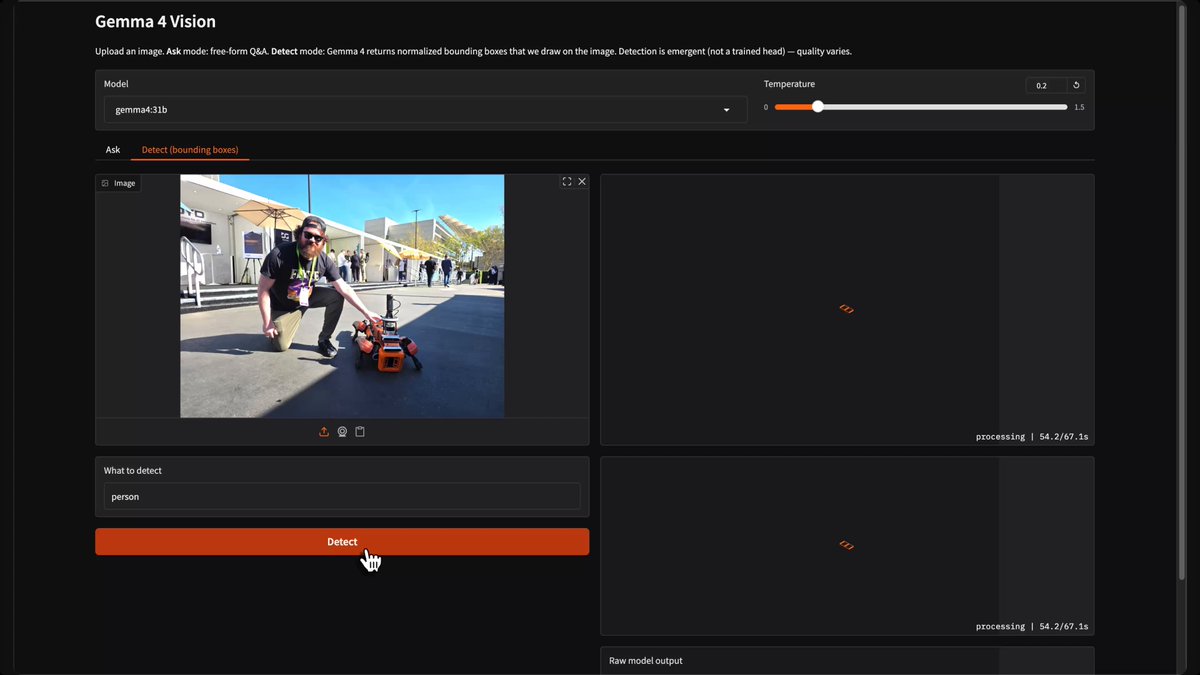Select the gemma4:31b model combo box
1200x675 pixels.
pyautogui.click(x=425, y=110)
